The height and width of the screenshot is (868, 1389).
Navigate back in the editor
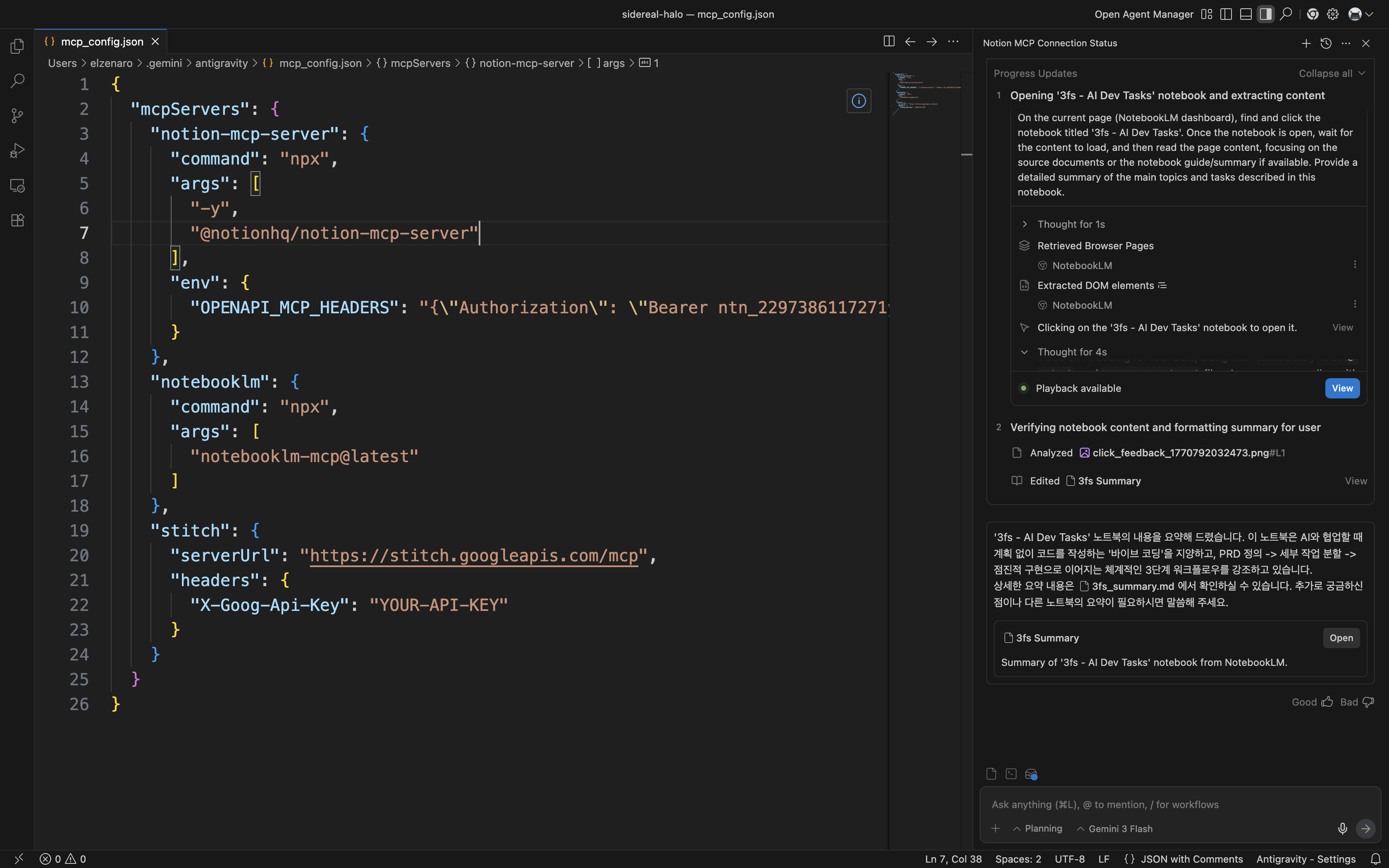coord(910,41)
